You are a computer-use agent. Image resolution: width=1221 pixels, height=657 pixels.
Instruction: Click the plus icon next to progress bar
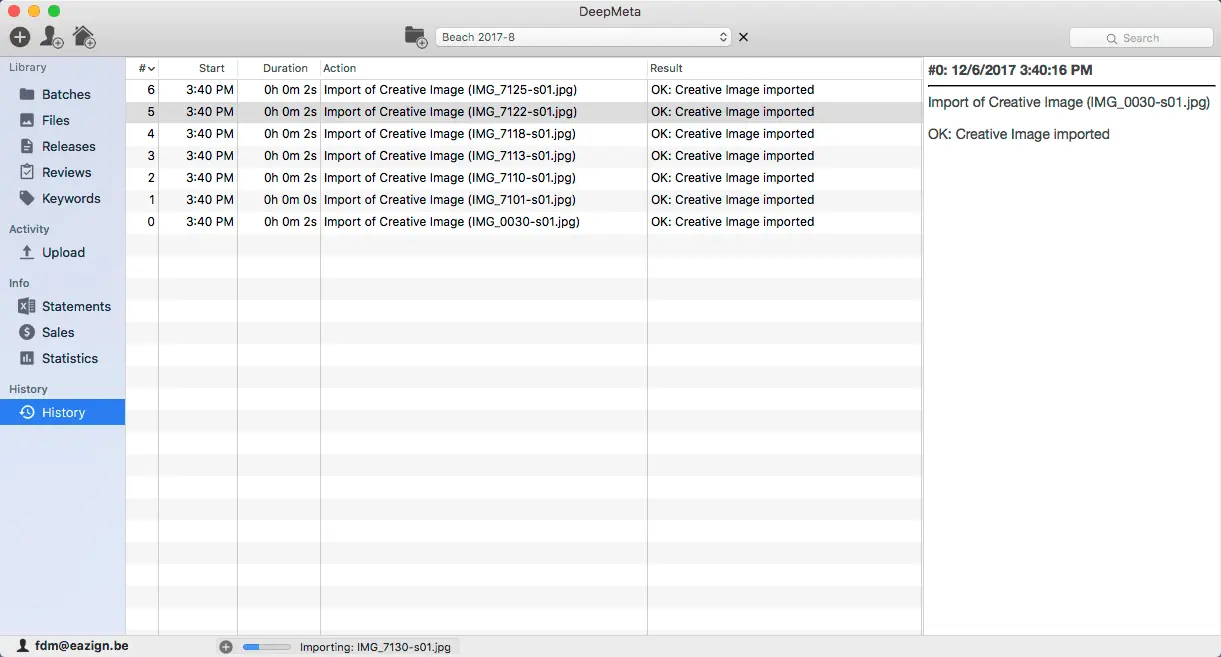(226, 647)
